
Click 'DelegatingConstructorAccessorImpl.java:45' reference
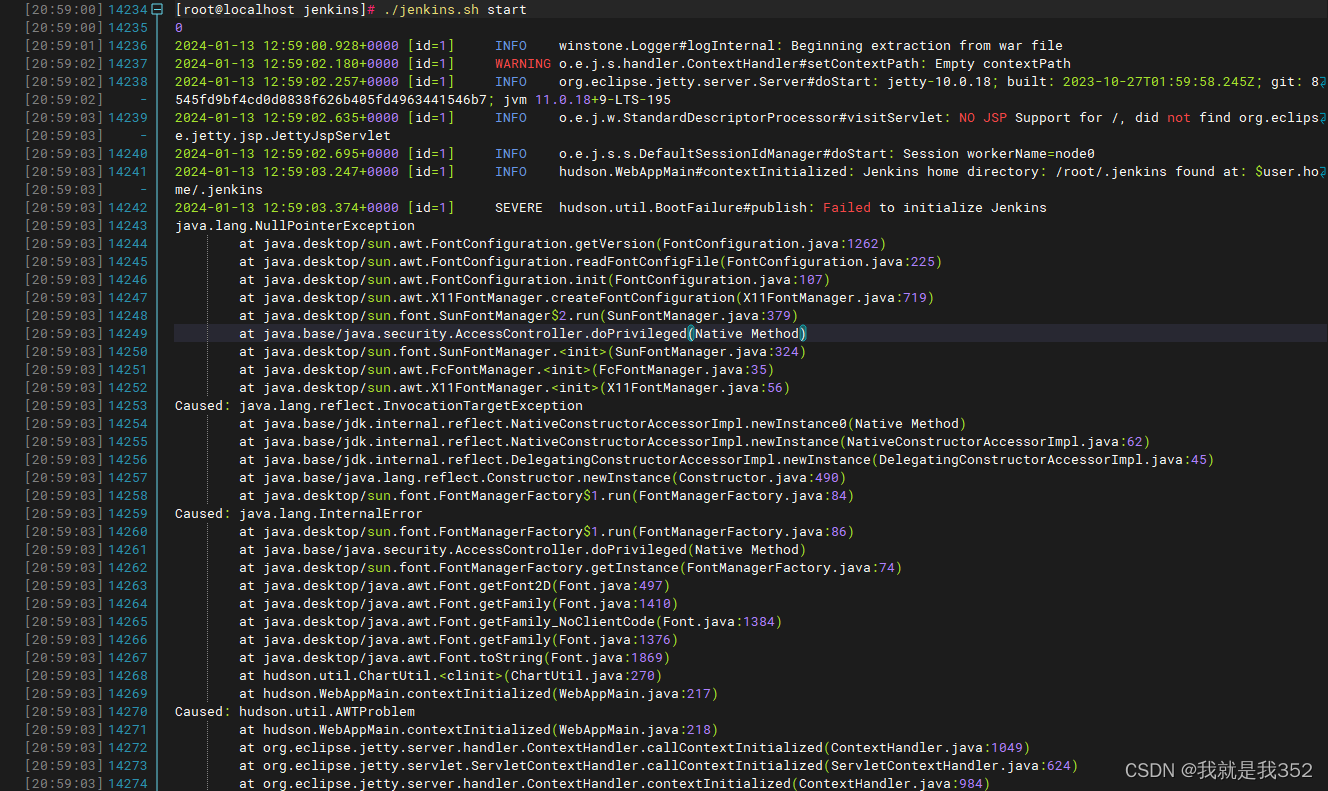click(x=1043, y=459)
